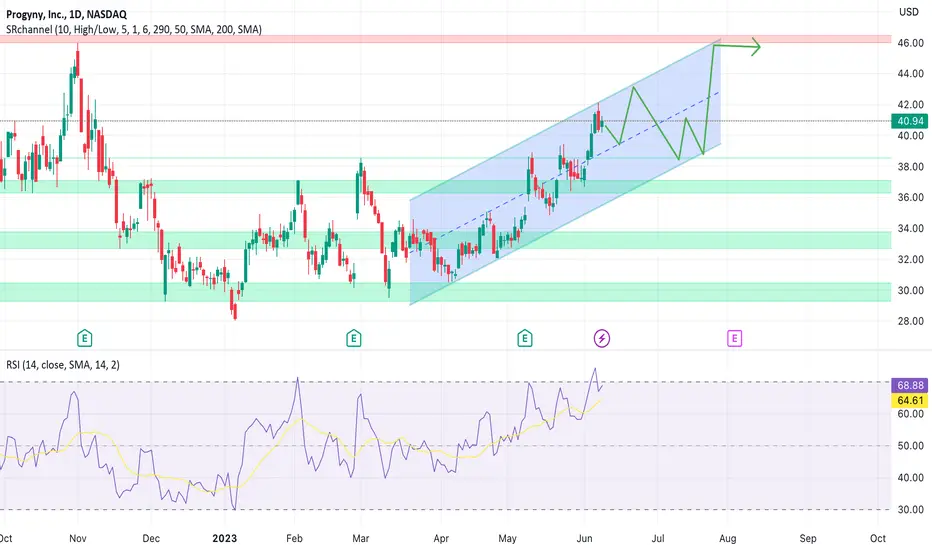This screenshot has height=550, width=932.
Task: Click the 46.00 price axis label
Action: click(x=910, y=43)
